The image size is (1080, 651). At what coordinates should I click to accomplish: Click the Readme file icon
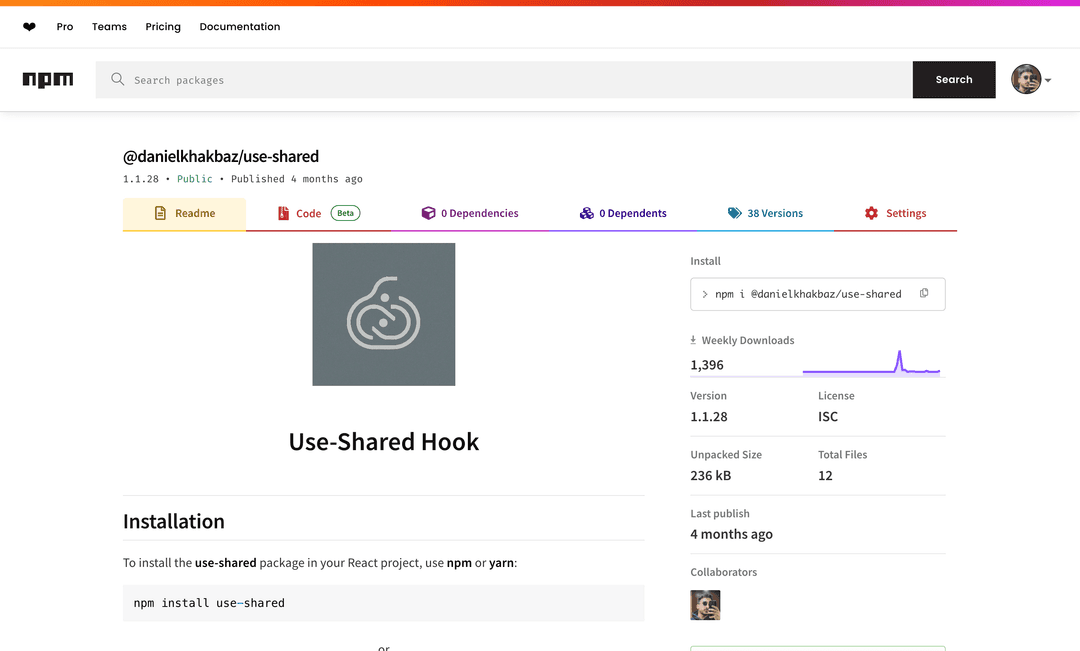click(160, 213)
